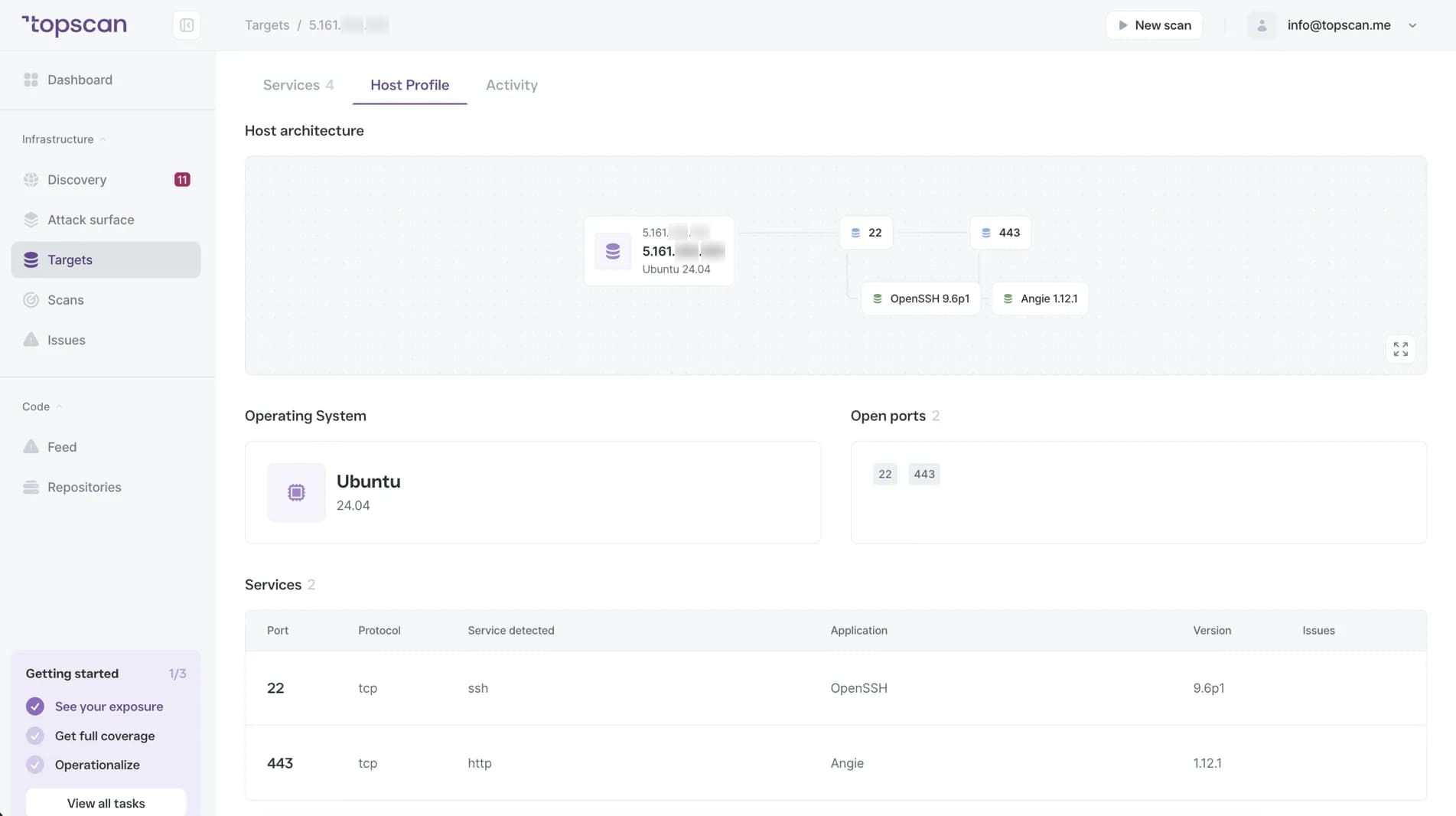Viewport: 1456px width, 816px height.
Task: Expand host architecture diagram to fullscreen
Action: coord(1400,349)
